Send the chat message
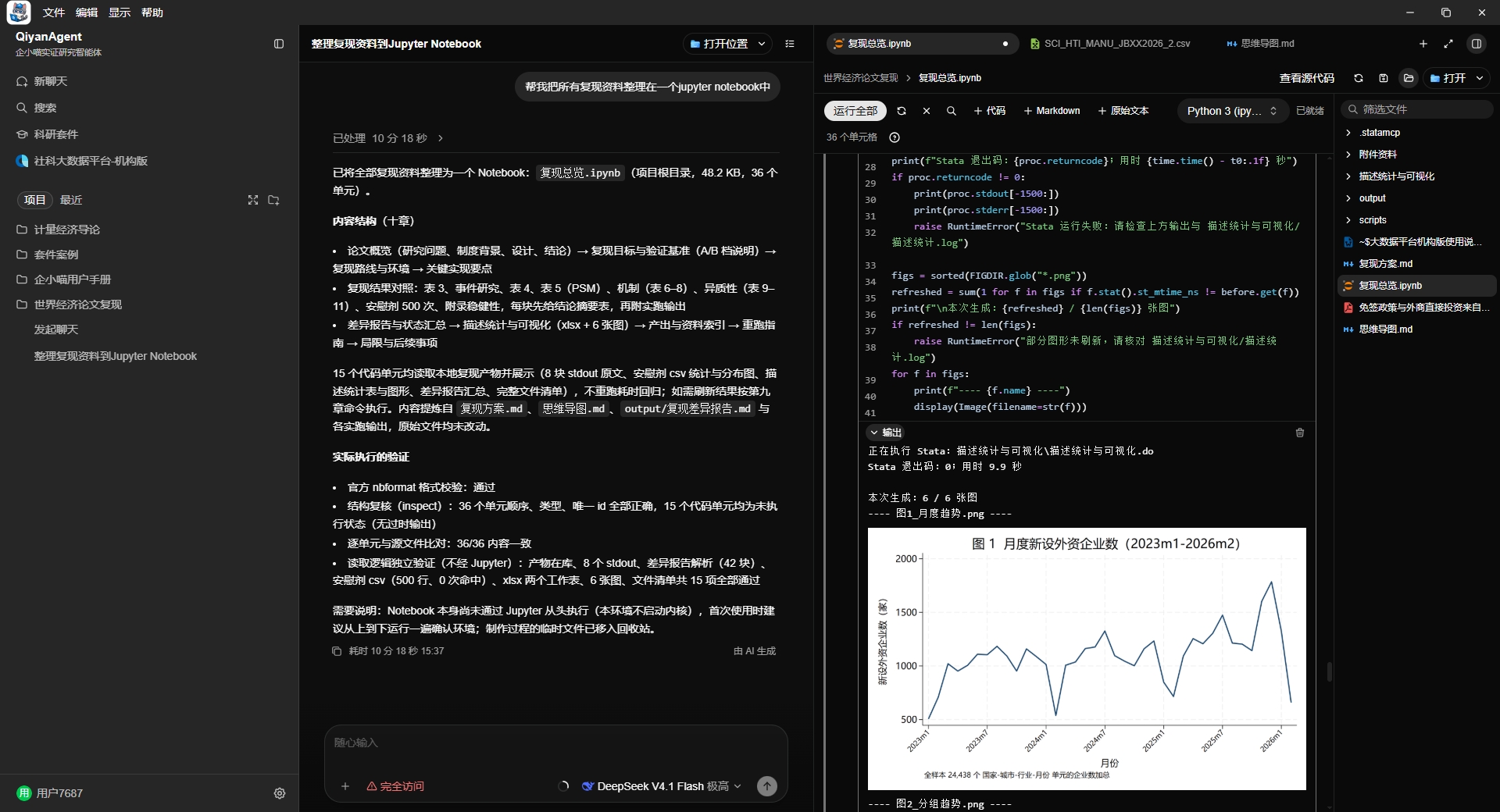 click(767, 786)
